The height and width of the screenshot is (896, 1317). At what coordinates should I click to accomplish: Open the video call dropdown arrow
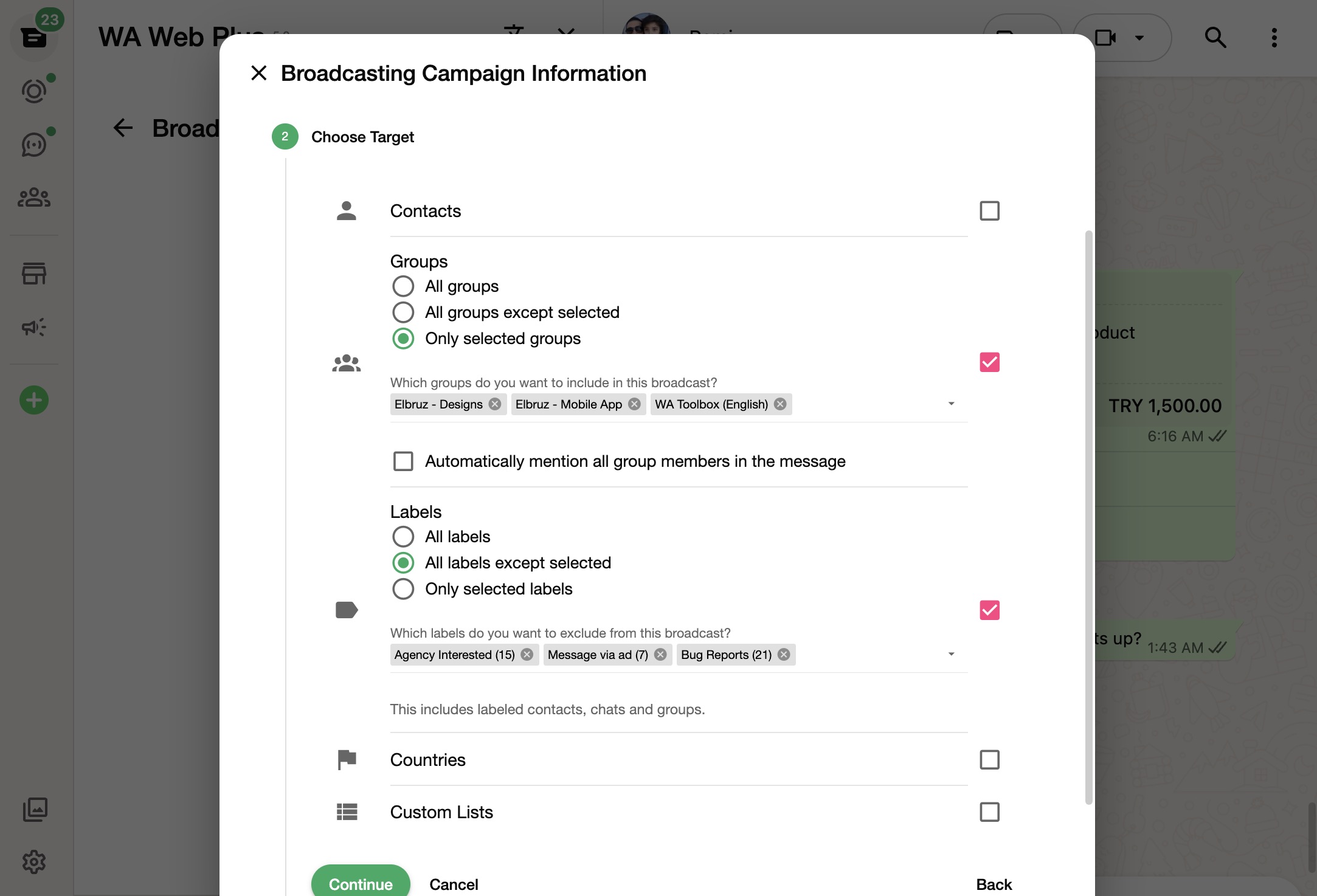point(1138,38)
